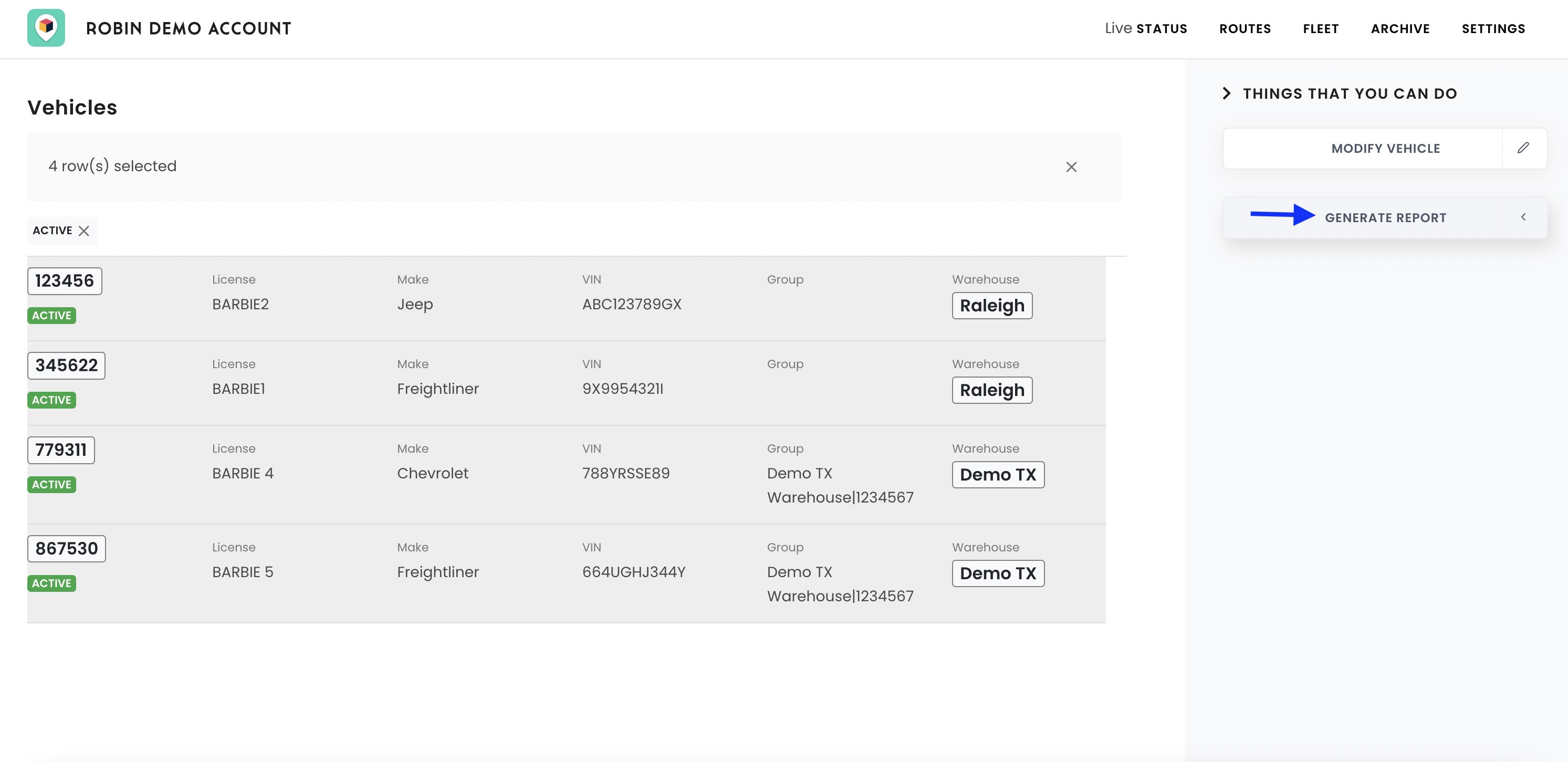Click the Robin logo icon
Viewport: 1568px width, 762px height.
click(x=46, y=28)
